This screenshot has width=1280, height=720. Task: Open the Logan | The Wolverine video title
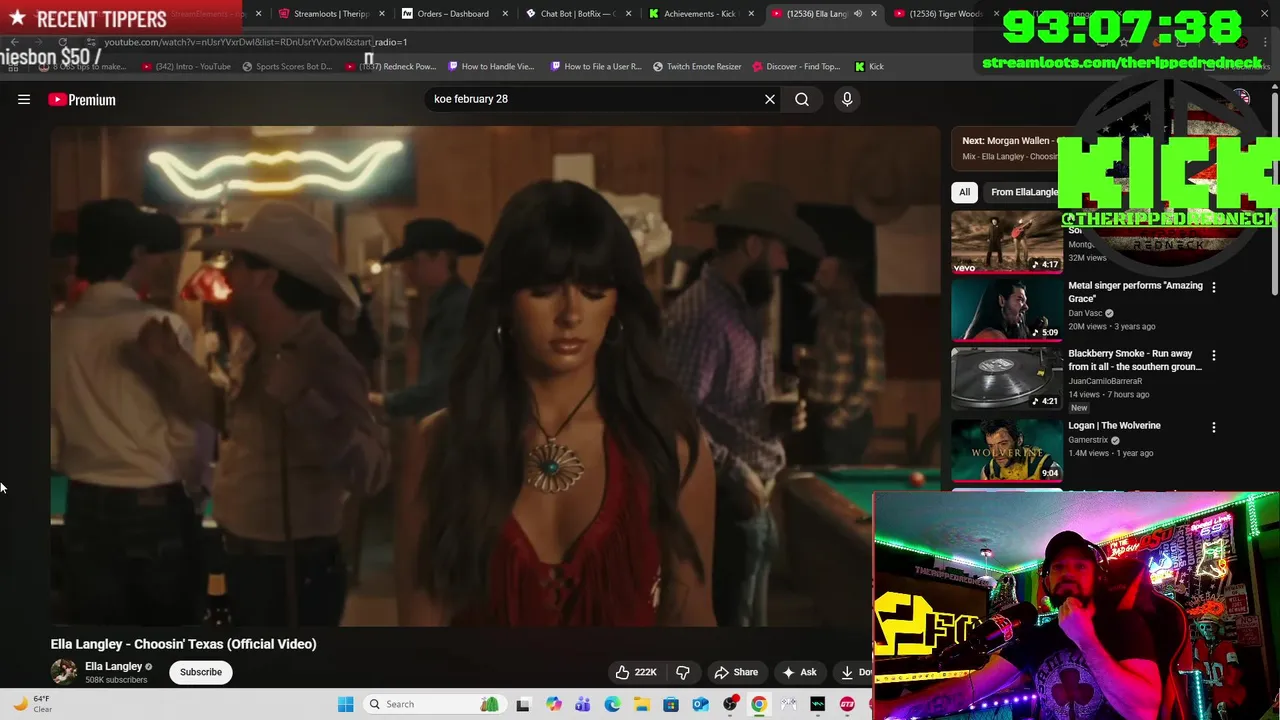(x=1114, y=426)
